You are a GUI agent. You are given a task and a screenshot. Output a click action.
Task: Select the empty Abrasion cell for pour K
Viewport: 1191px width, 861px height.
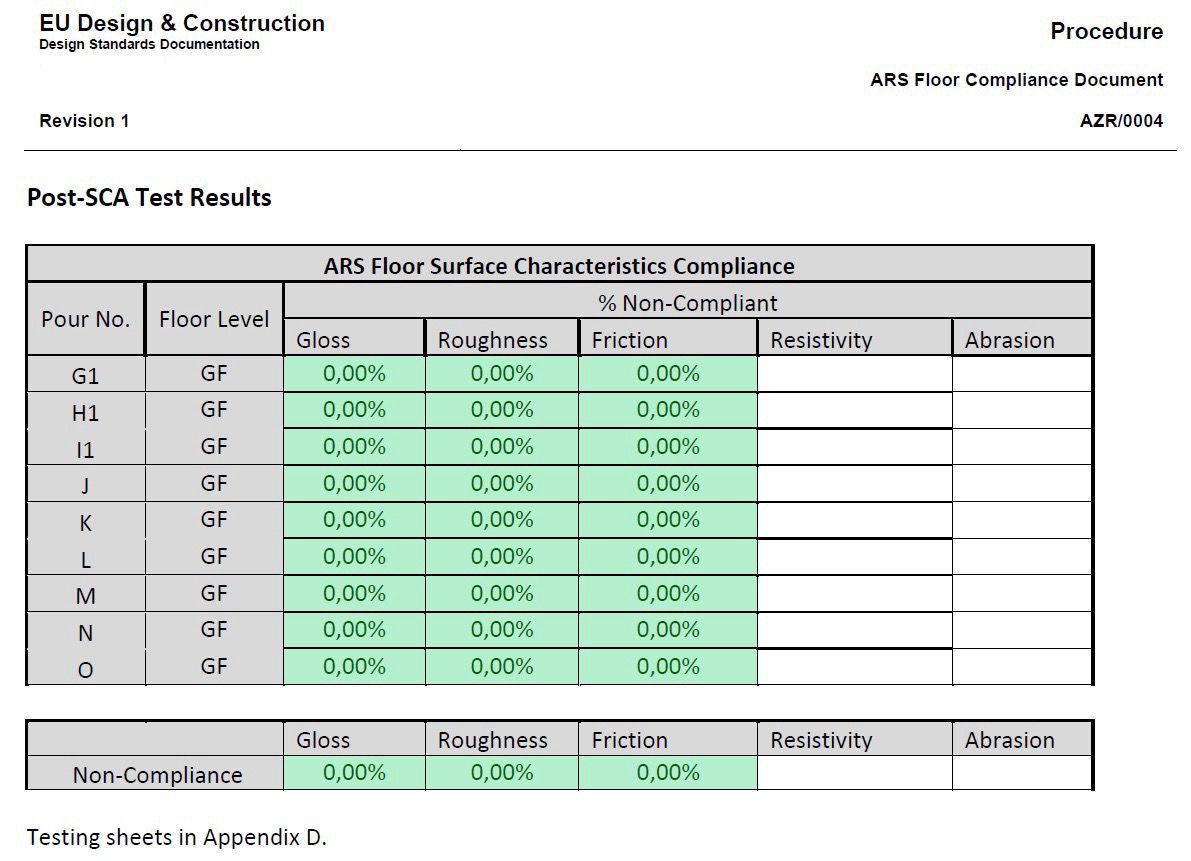[1021, 520]
